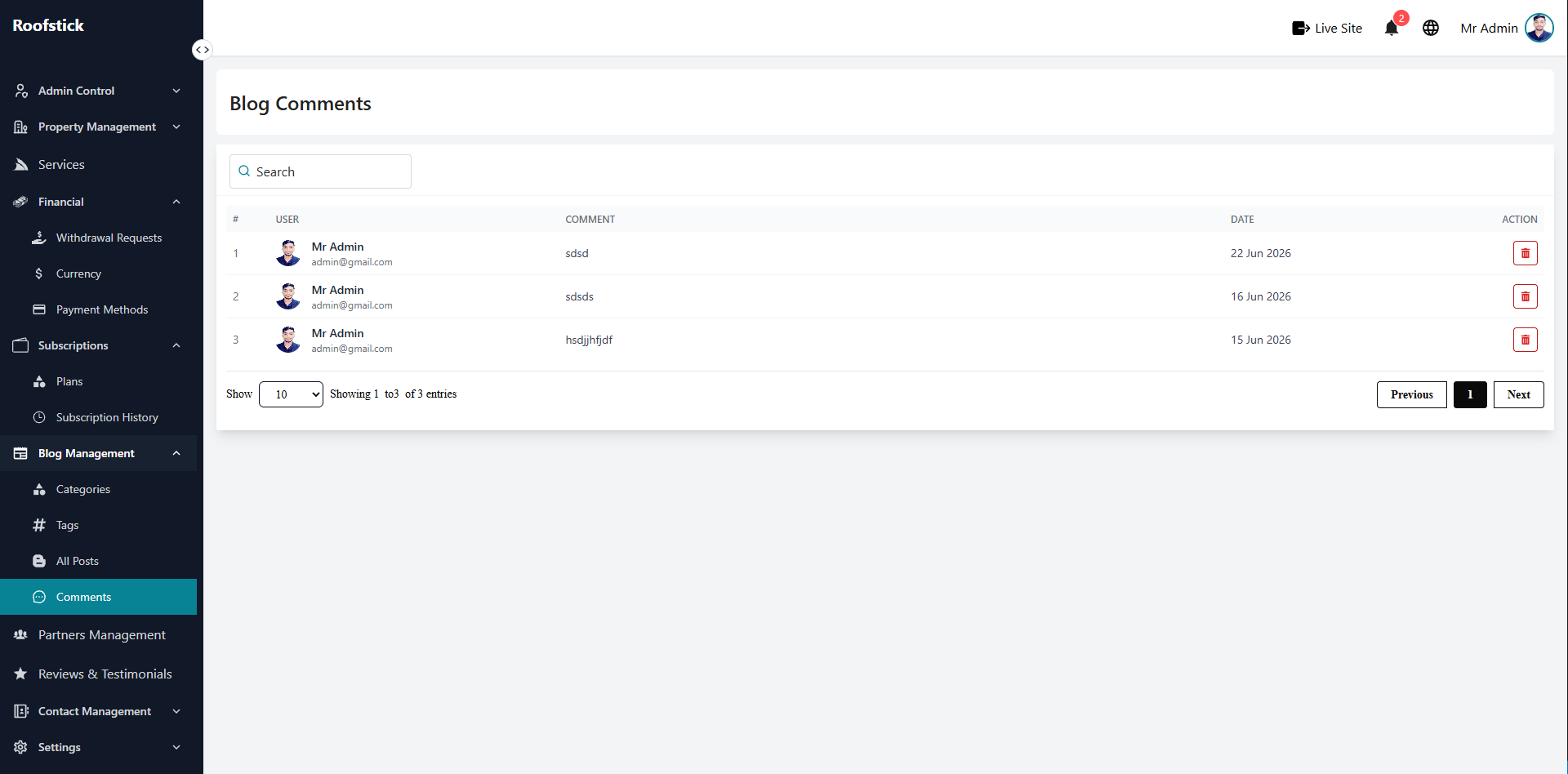Screen dimensions: 1568x774
Task: Go to page 1 button
Action: coord(1470,394)
